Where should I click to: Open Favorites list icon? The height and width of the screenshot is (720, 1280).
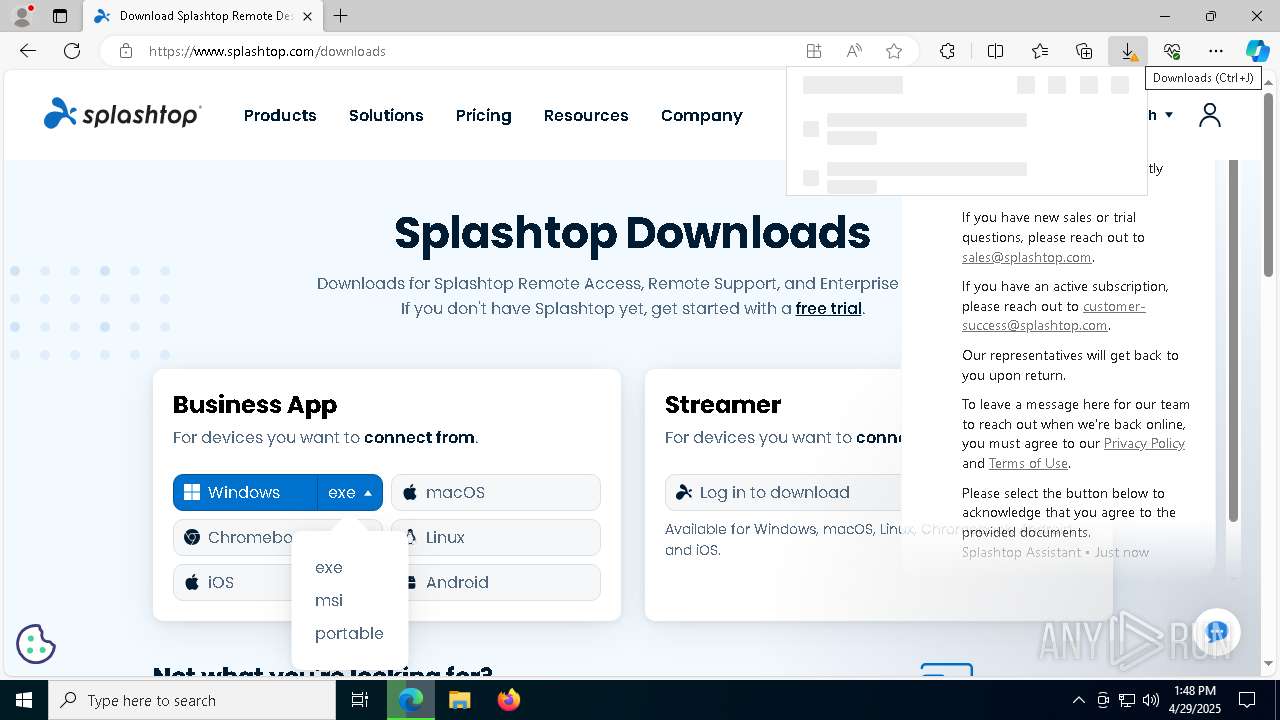pyautogui.click(x=1040, y=51)
